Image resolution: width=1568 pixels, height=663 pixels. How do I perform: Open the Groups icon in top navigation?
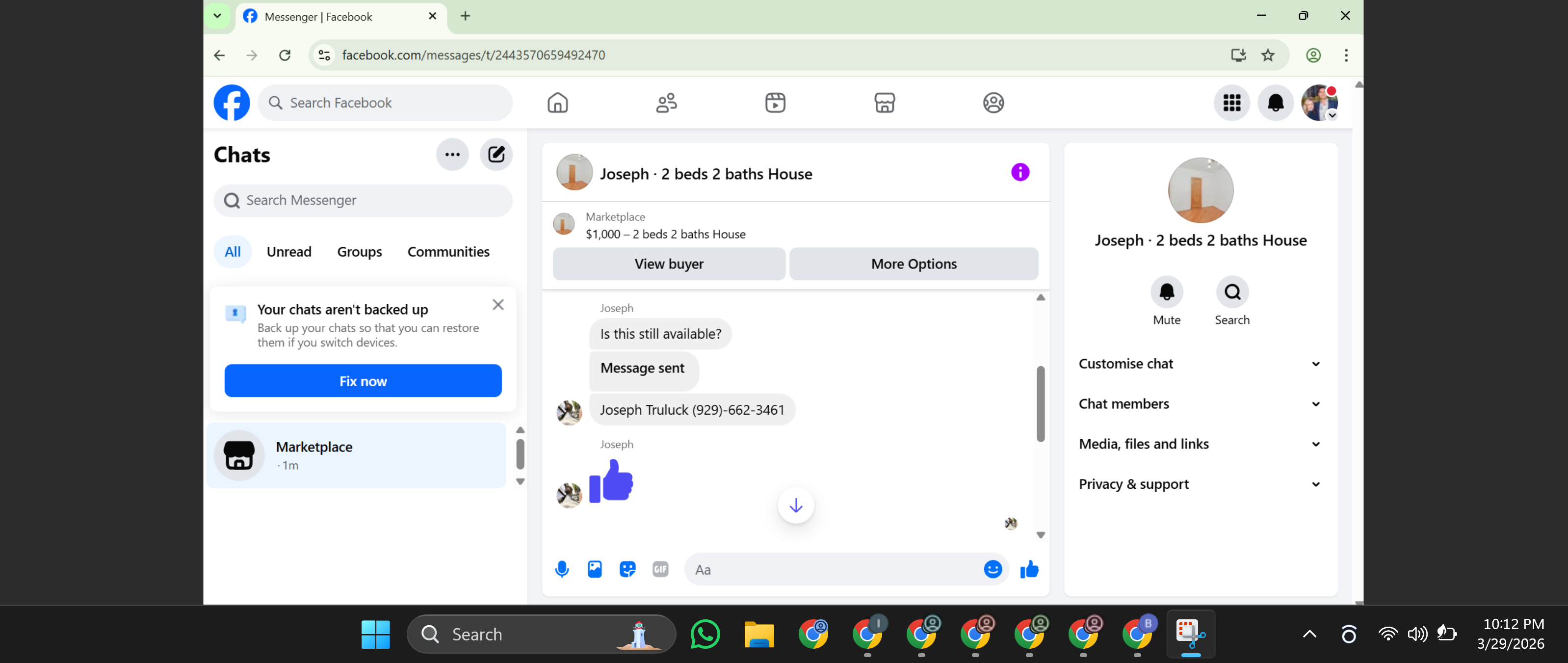point(993,102)
